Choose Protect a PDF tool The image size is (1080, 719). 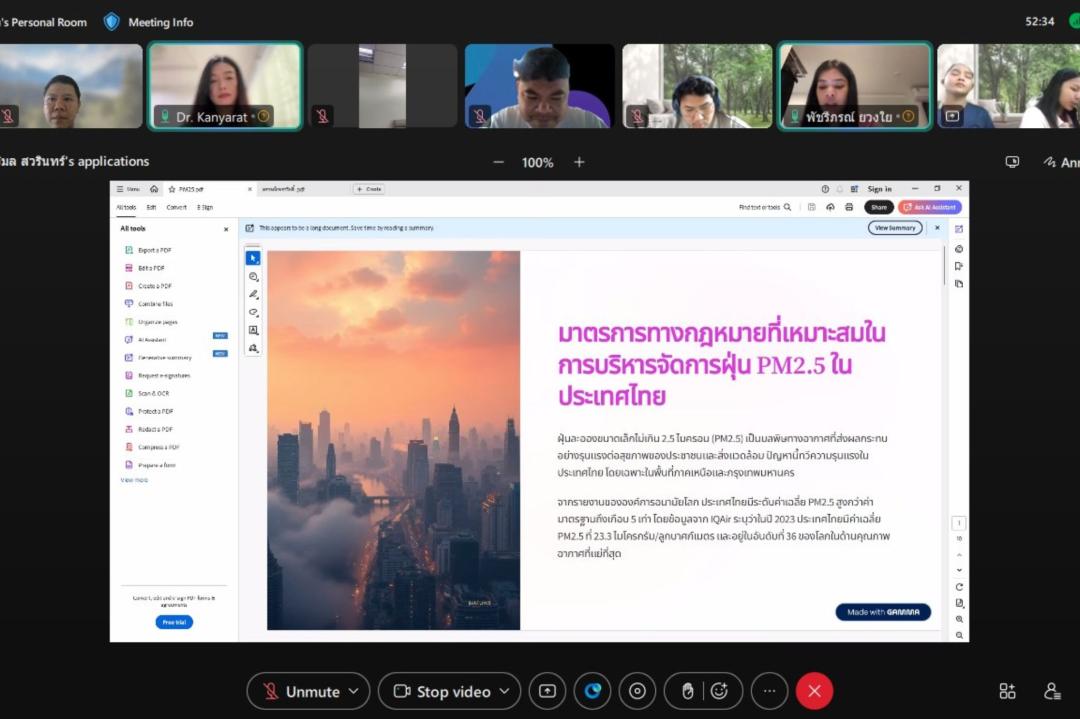pyautogui.click(x=149, y=411)
